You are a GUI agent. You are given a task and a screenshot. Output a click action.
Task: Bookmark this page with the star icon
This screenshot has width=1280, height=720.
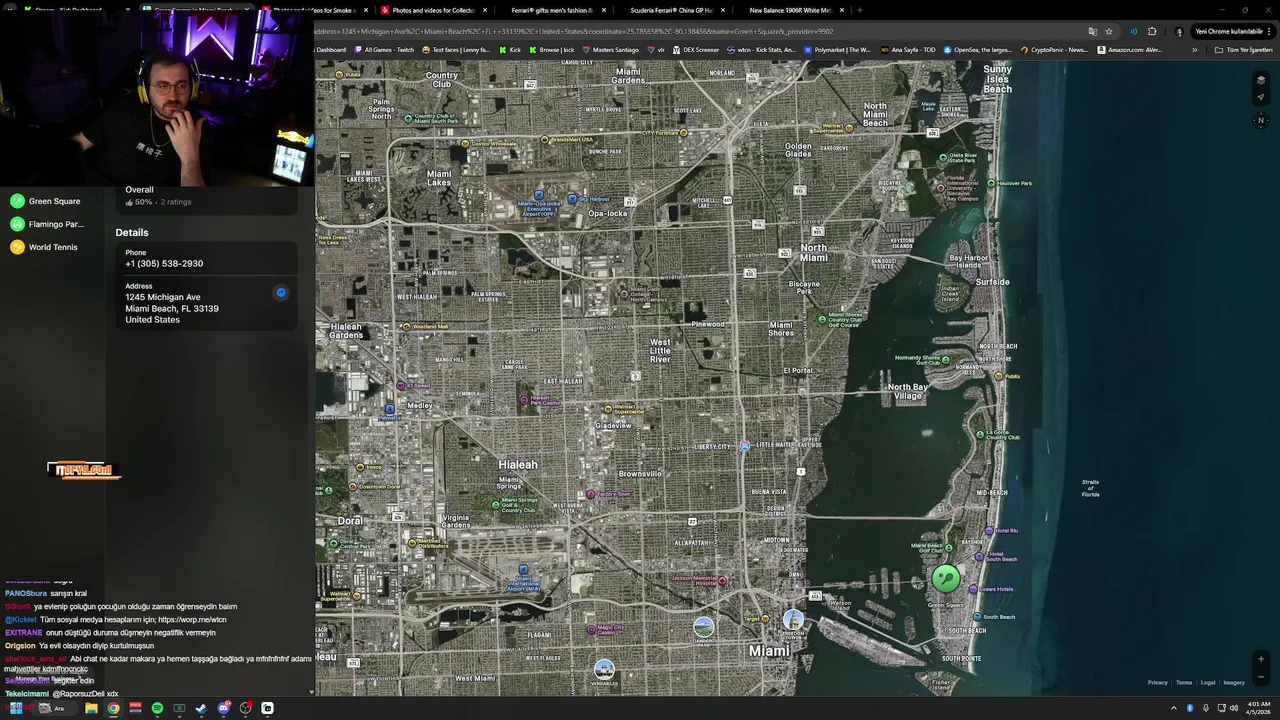(1109, 31)
